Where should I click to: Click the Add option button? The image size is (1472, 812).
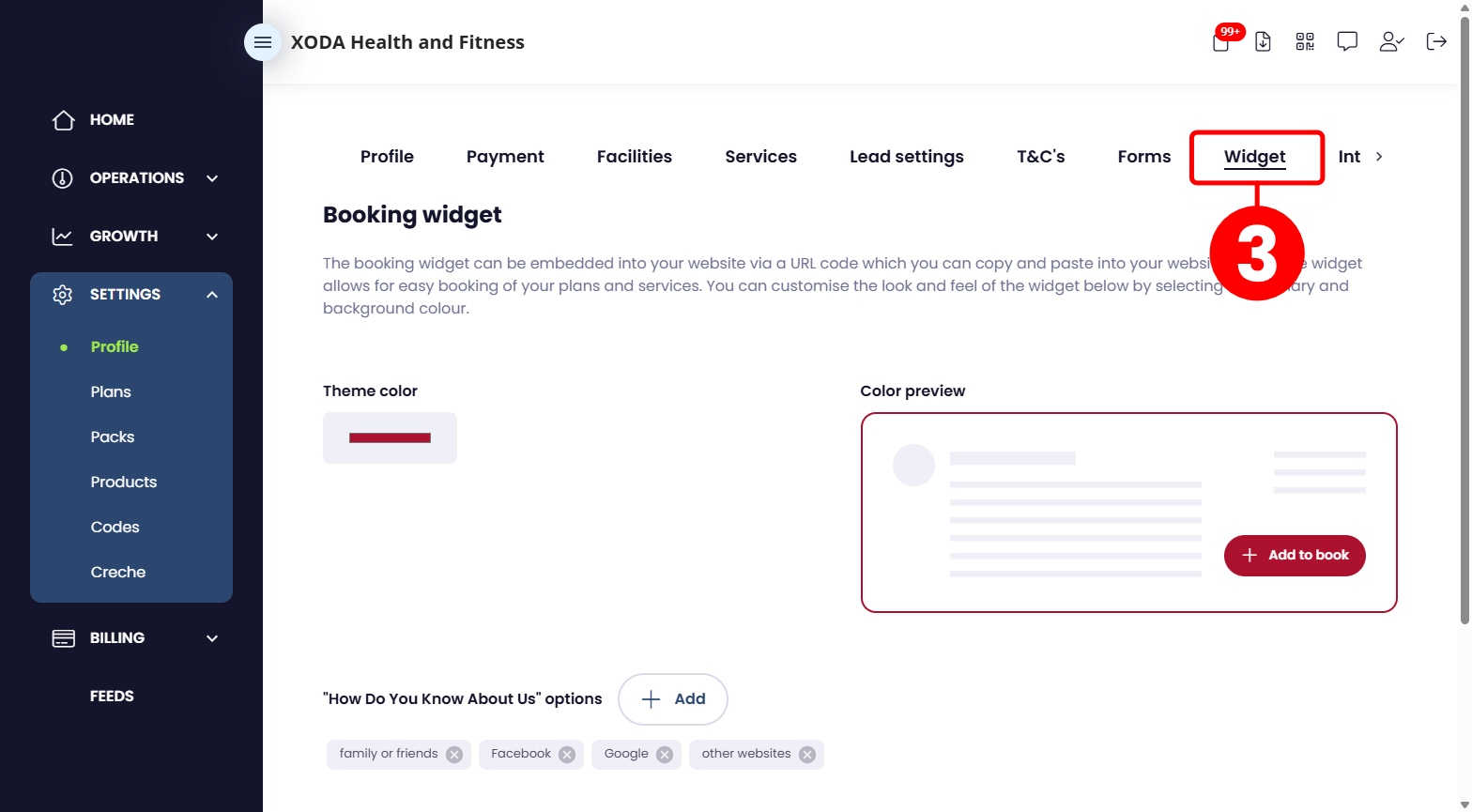click(673, 699)
